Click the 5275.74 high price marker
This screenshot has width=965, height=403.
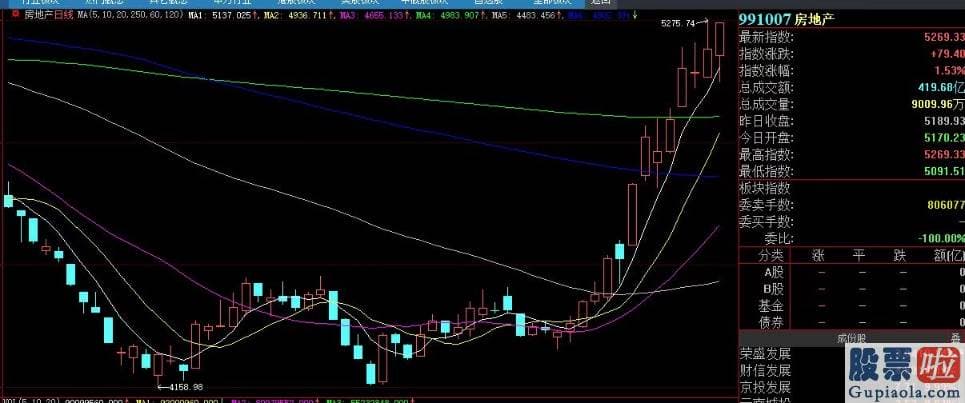tap(677, 23)
